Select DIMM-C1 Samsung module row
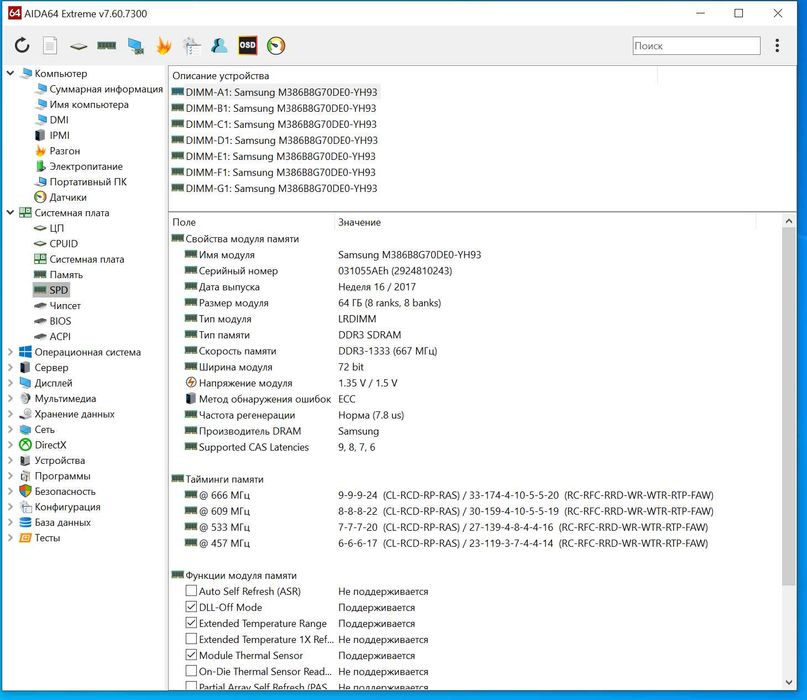This screenshot has height=700, width=807. 274,124
